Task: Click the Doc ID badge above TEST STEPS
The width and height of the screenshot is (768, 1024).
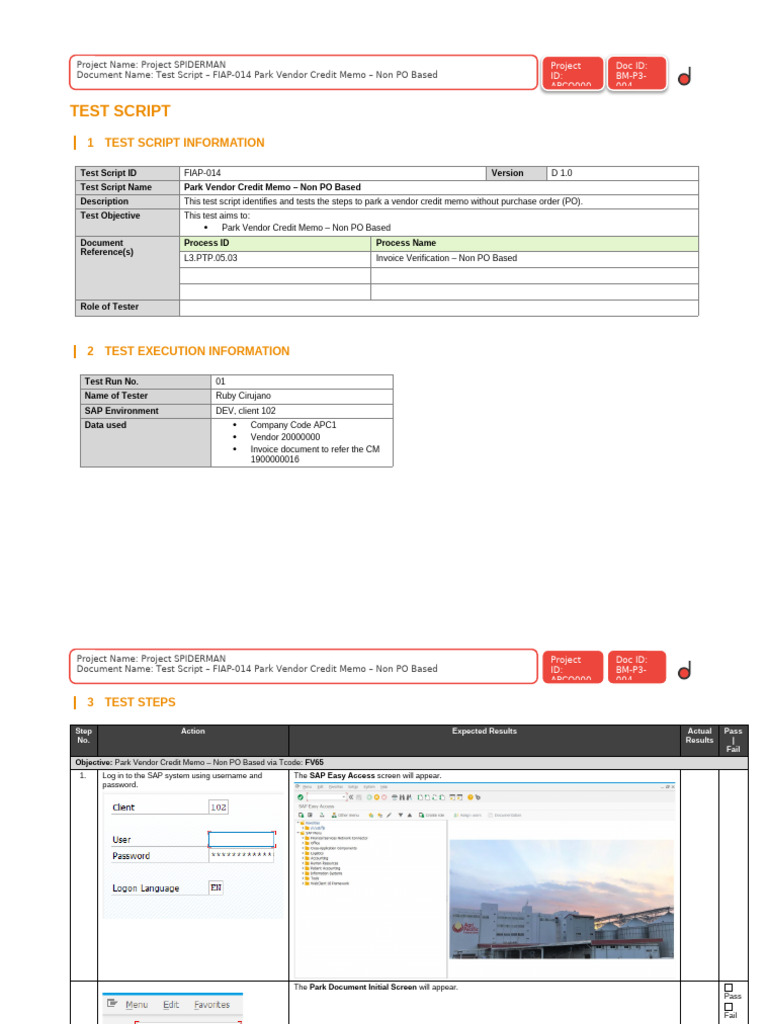Action: point(637,667)
